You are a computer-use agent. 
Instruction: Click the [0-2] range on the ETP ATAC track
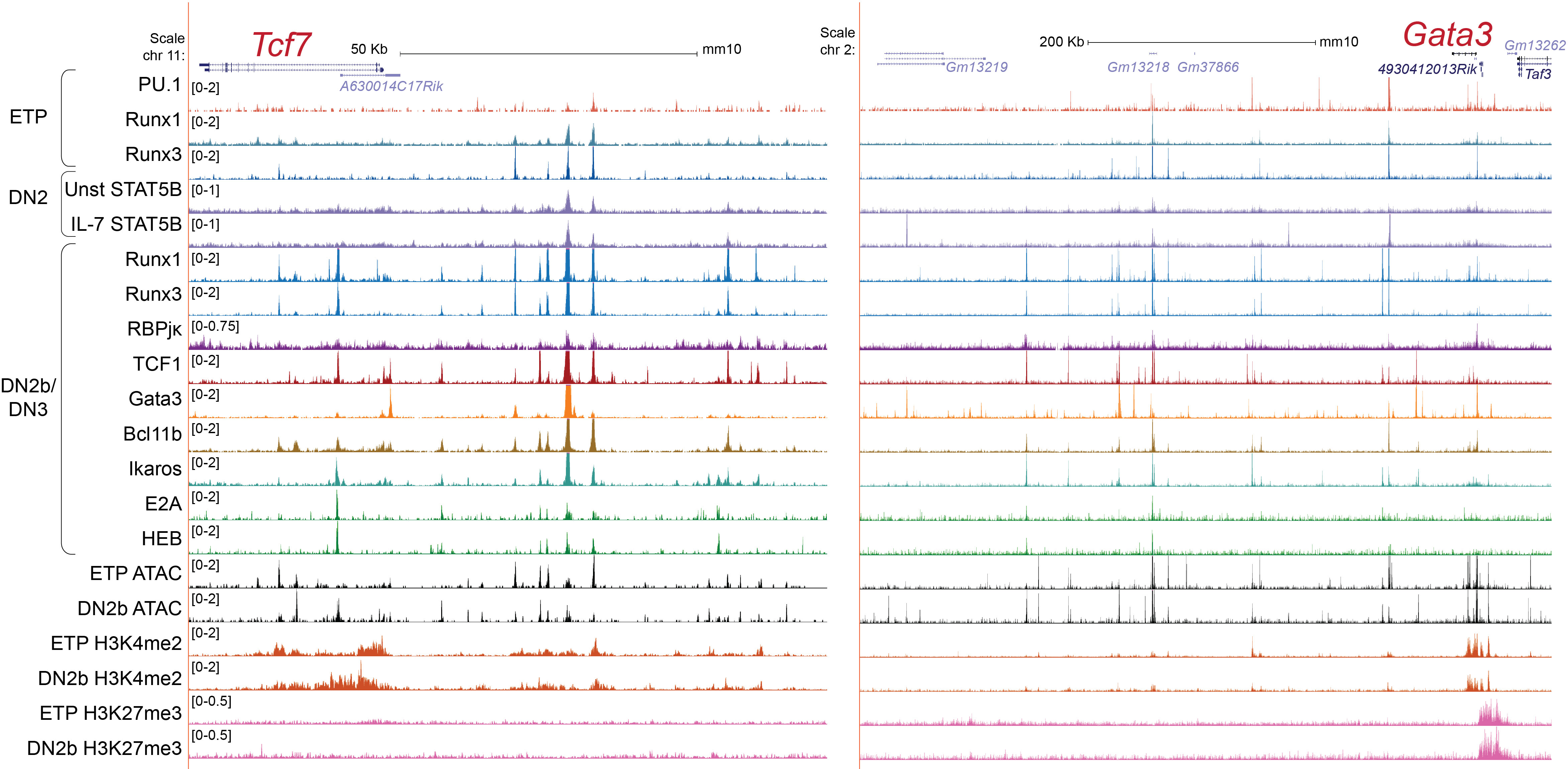pyautogui.click(x=205, y=565)
